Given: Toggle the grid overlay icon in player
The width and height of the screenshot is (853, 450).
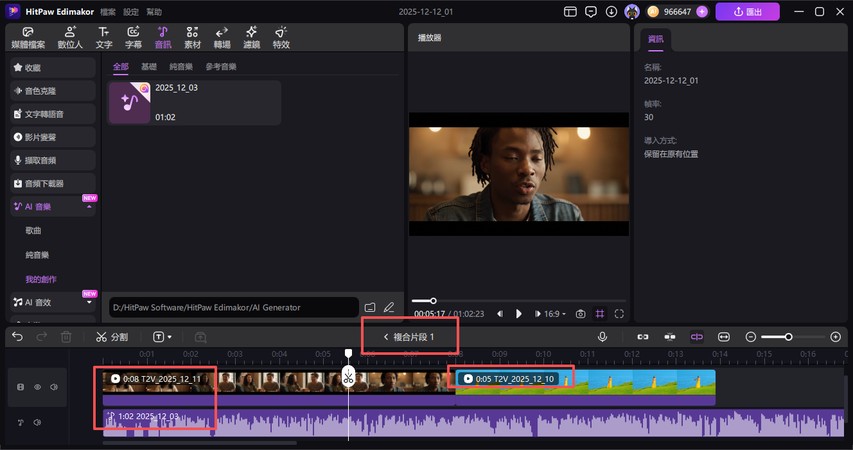Looking at the screenshot, I should tap(599, 314).
